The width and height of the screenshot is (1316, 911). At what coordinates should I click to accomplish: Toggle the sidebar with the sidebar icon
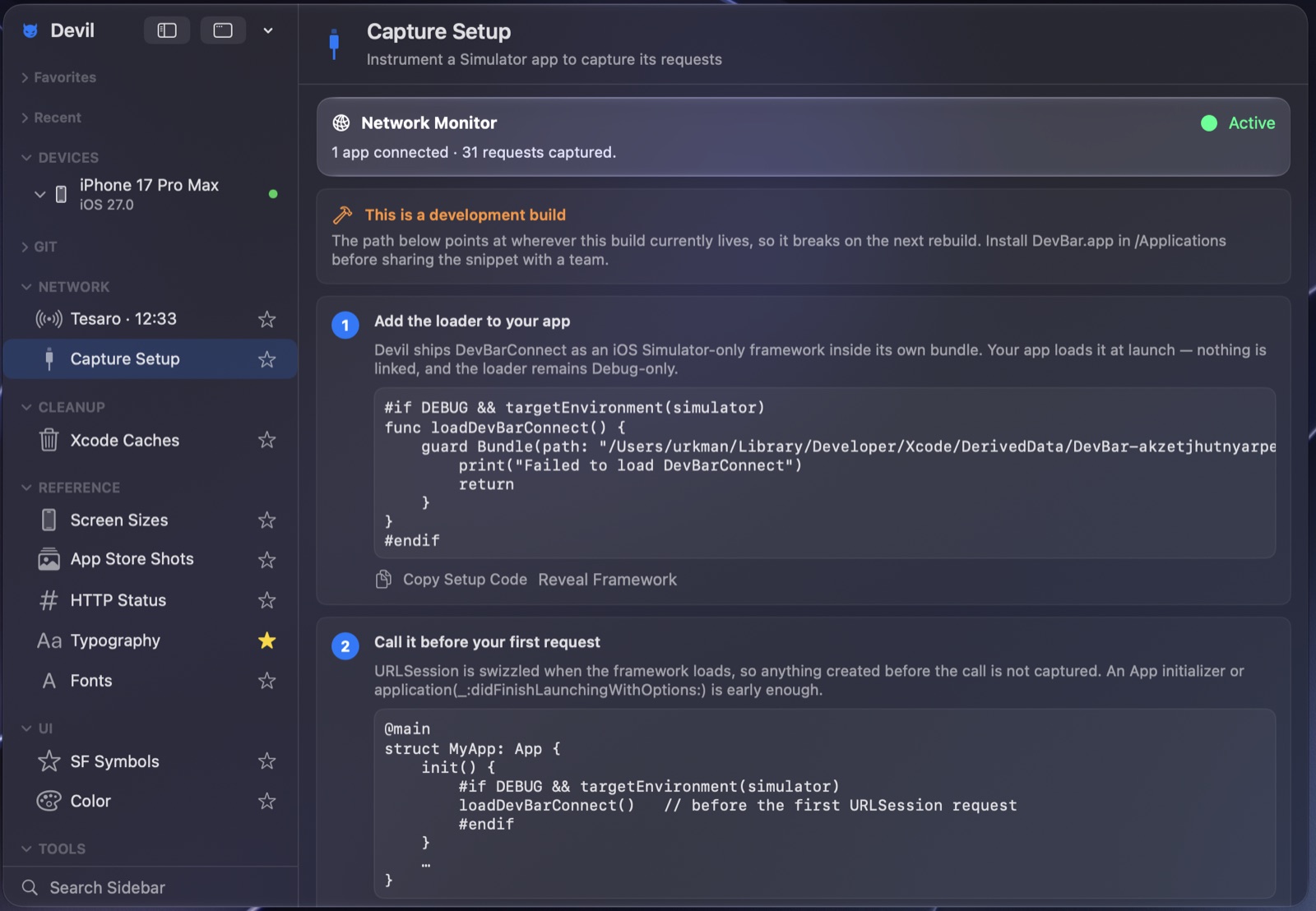coord(167,30)
